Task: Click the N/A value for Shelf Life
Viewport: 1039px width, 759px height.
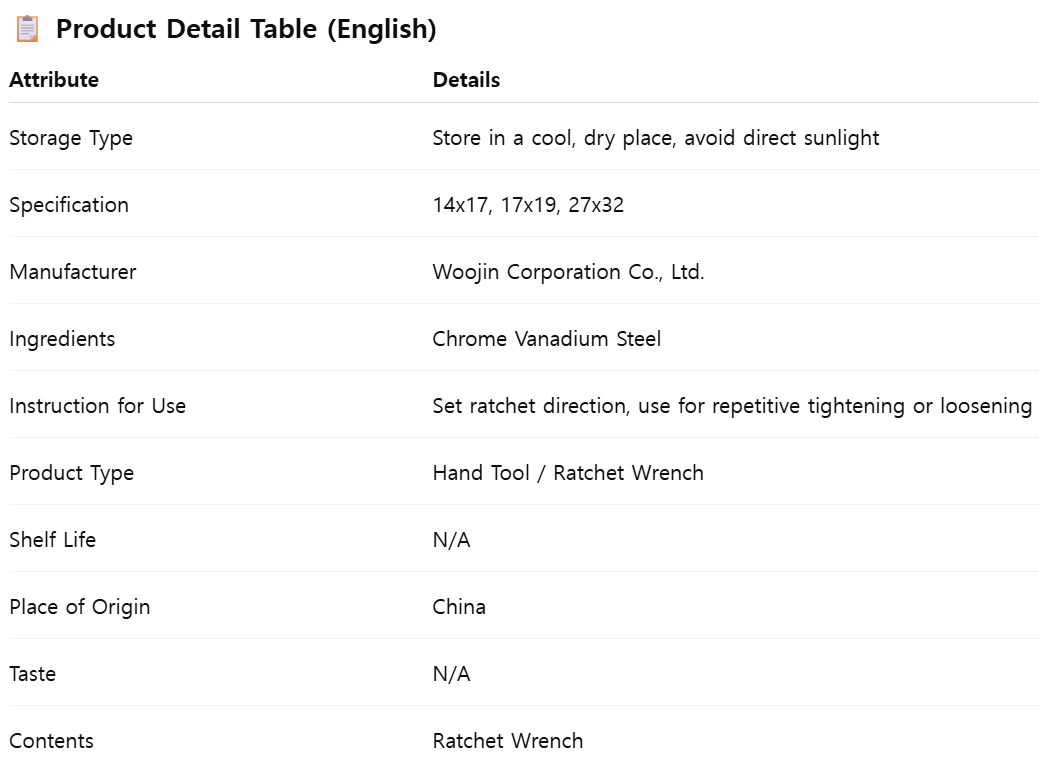Action: click(x=451, y=540)
